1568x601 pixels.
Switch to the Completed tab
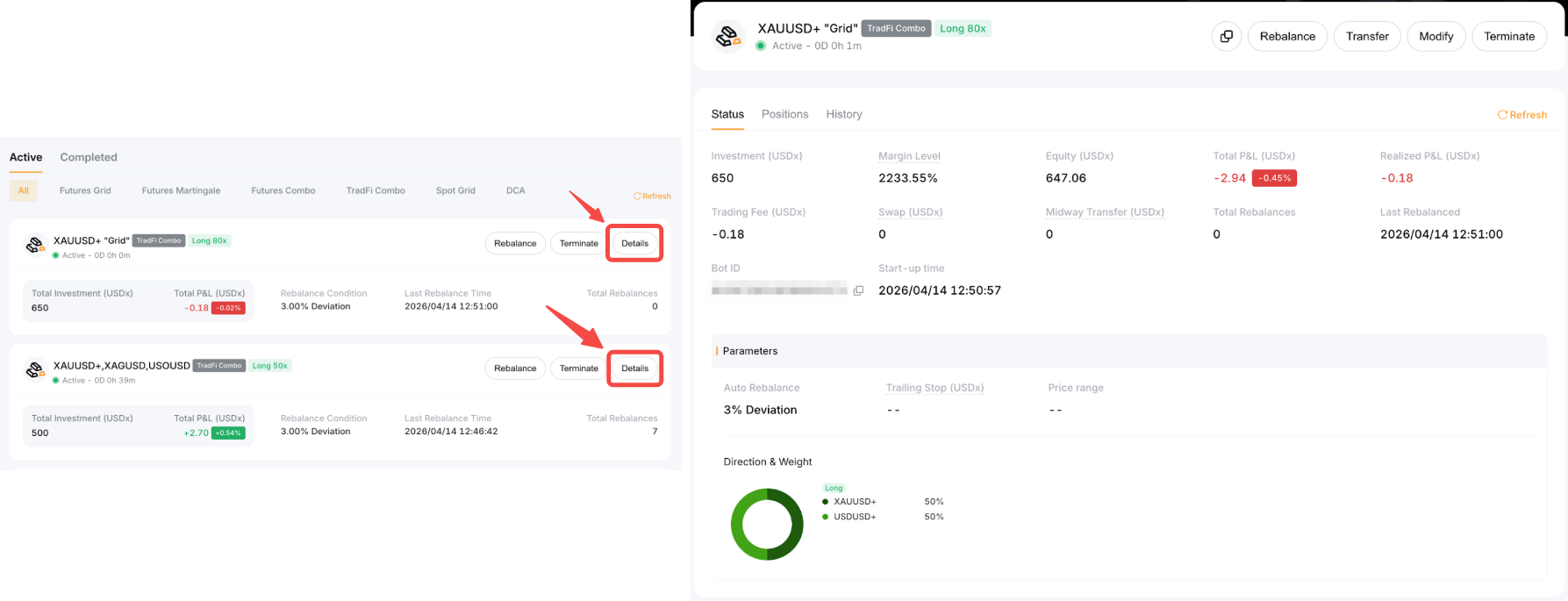[89, 157]
